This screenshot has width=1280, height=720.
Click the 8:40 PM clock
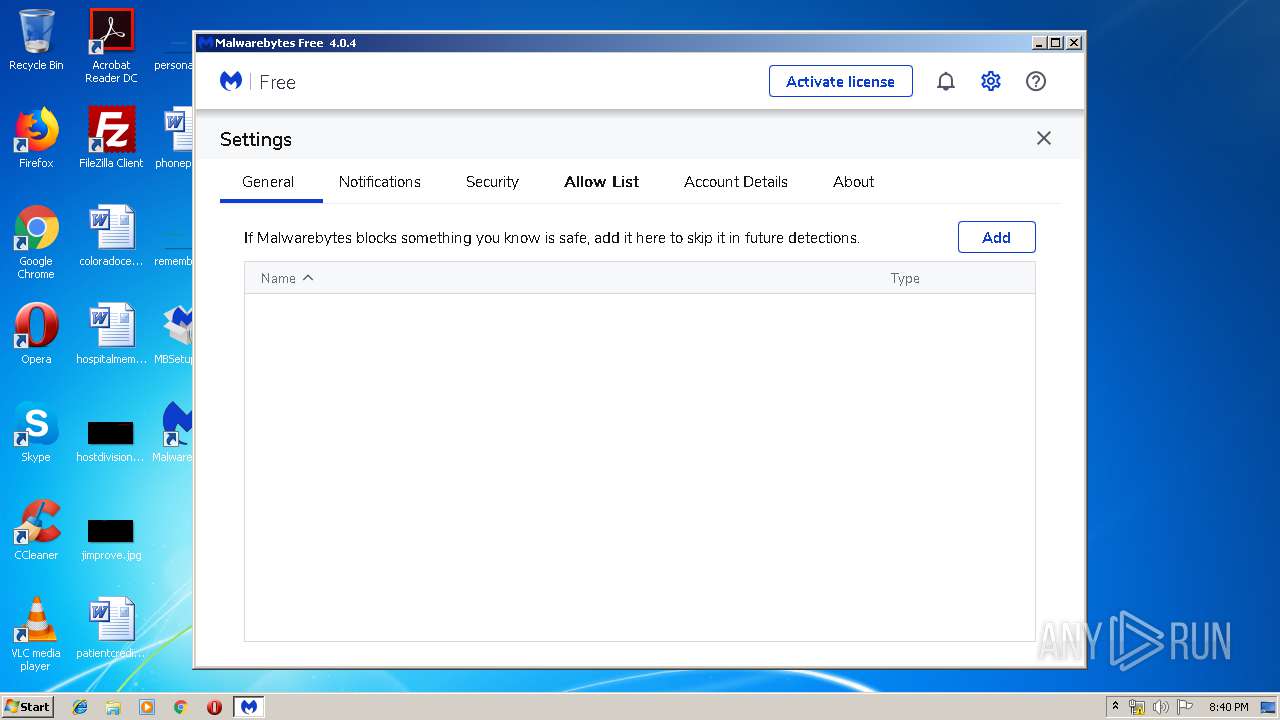[1228, 707]
